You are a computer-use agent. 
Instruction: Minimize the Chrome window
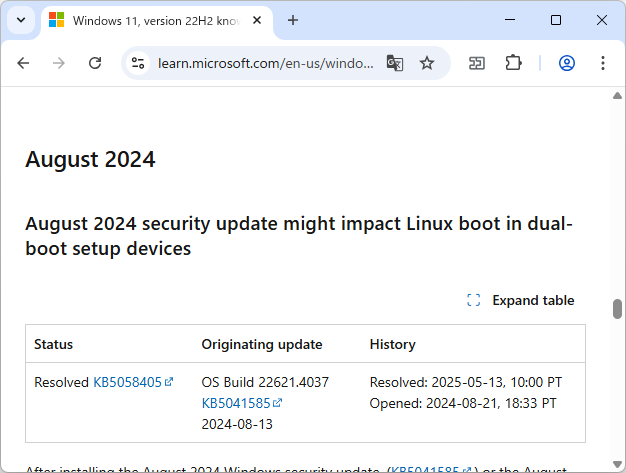point(510,20)
